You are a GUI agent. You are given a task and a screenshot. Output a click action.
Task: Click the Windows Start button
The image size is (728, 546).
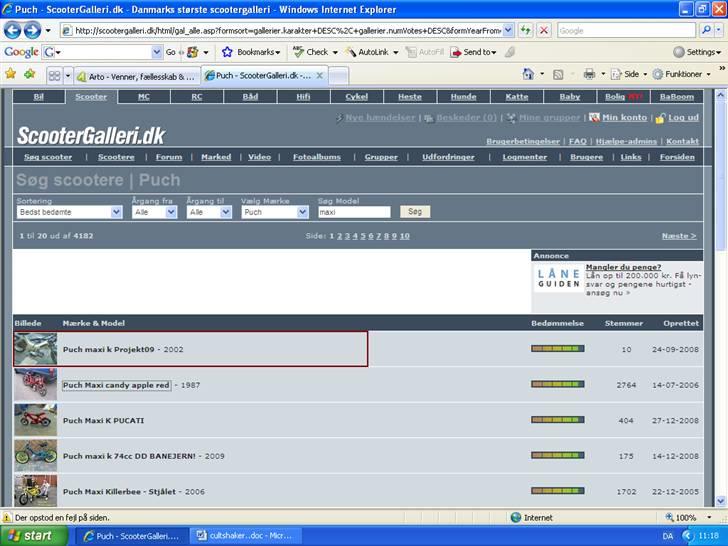coord(38,536)
